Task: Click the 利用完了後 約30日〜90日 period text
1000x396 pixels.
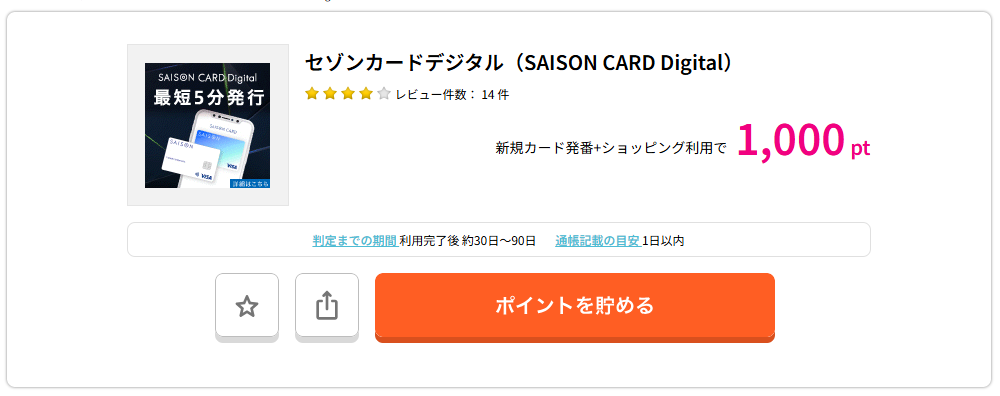Action: click(x=467, y=241)
